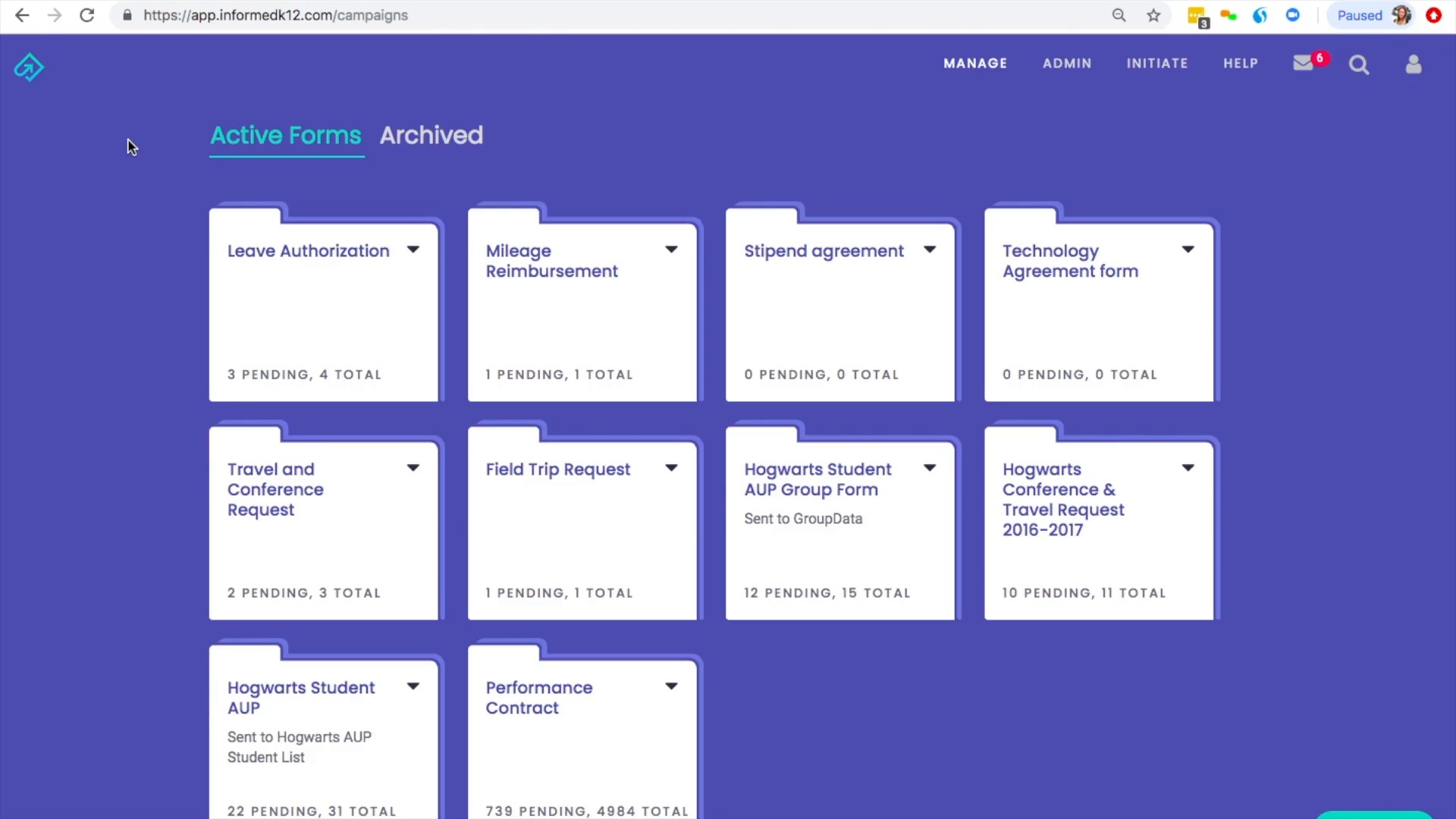
Task: Open the mail inbox envelope icon
Action: click(1303, 64)
